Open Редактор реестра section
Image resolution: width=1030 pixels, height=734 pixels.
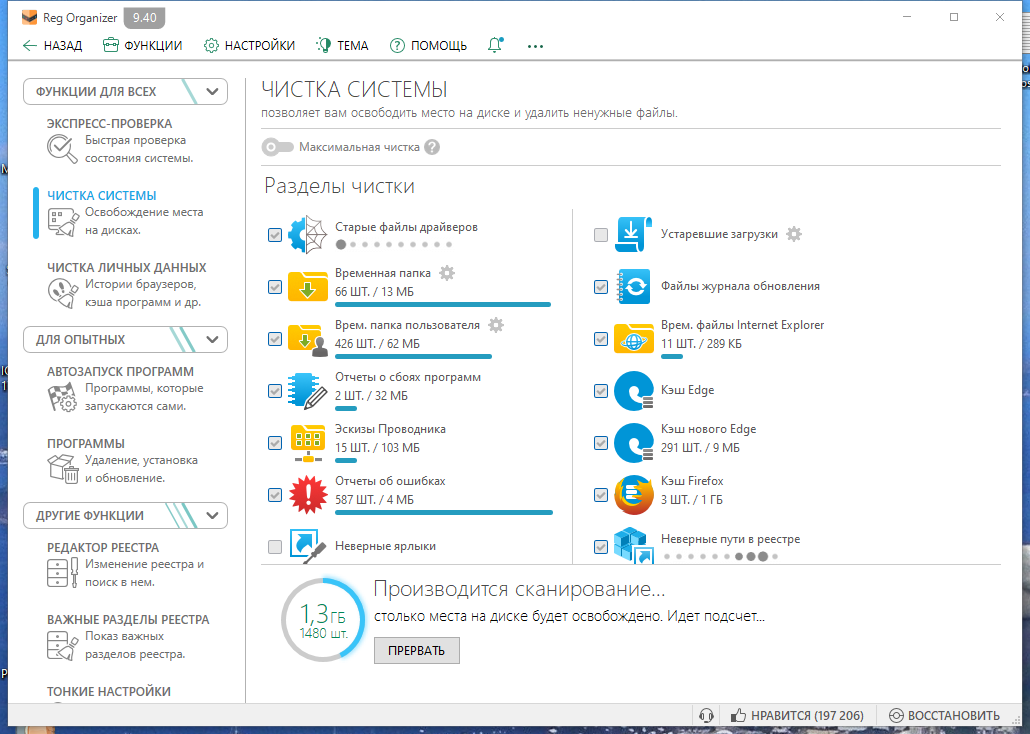coord(125,564)
